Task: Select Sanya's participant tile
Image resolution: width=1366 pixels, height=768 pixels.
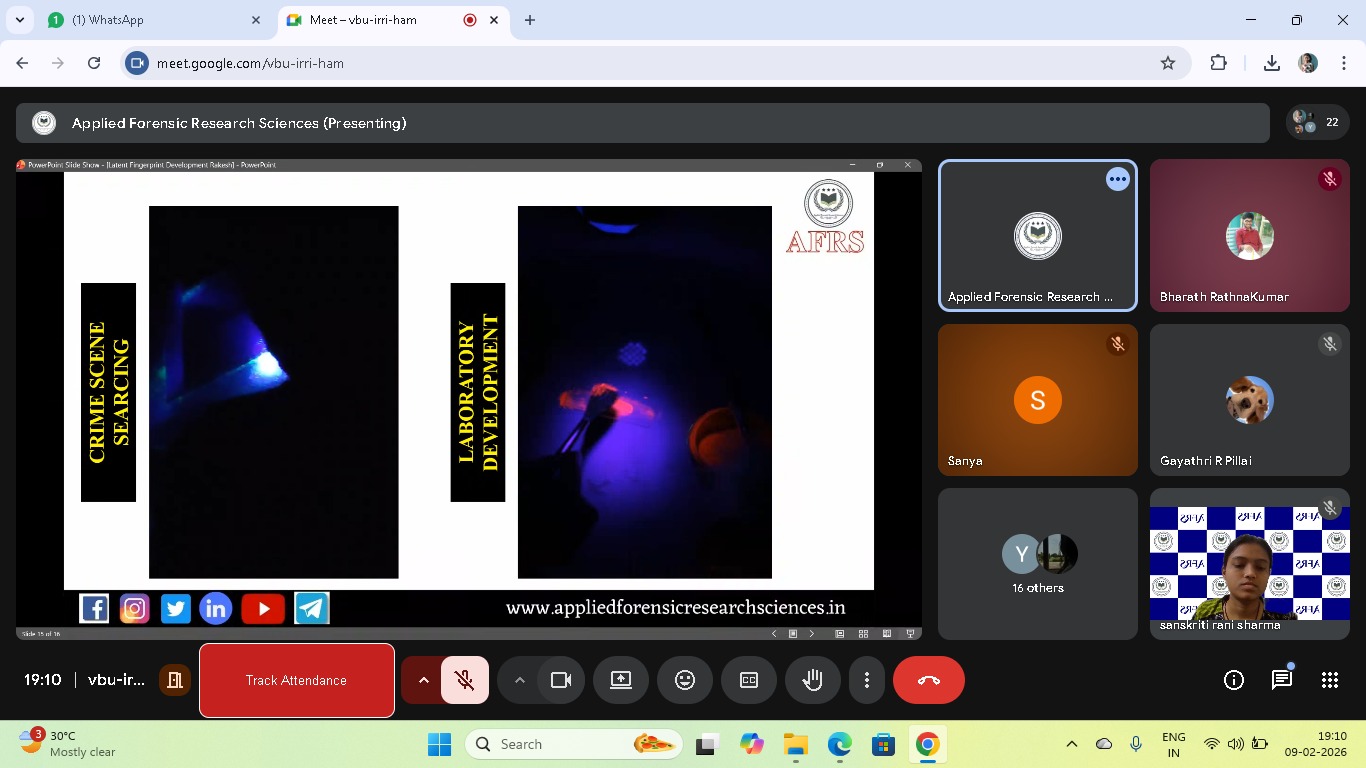Action: pos(1038,400)
